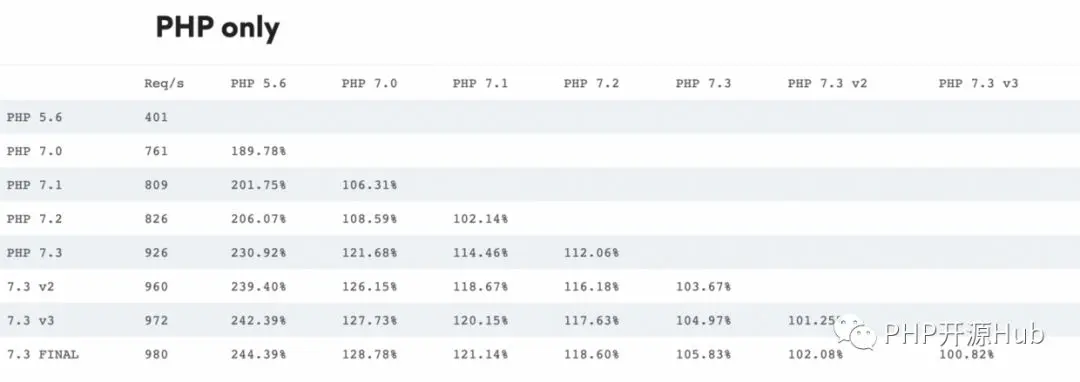Select the 112.06% cell
1080x382 pixels.
[x=591, y=253]
